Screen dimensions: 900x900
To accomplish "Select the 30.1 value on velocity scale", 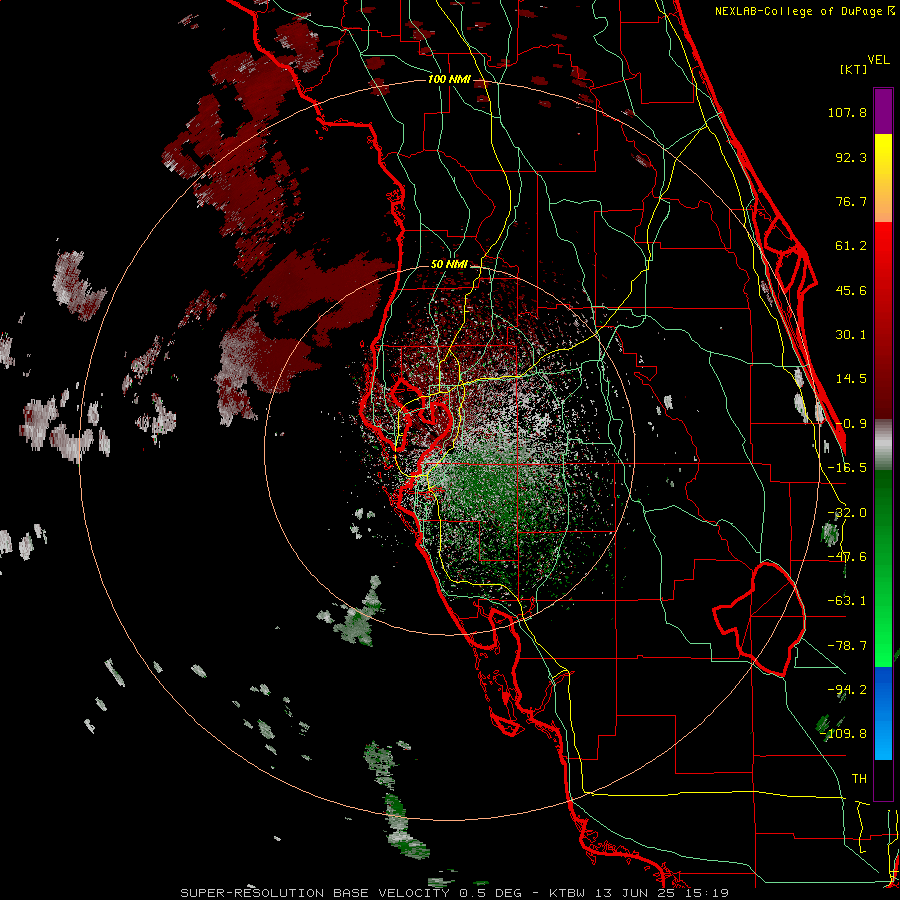I will 851,335.
